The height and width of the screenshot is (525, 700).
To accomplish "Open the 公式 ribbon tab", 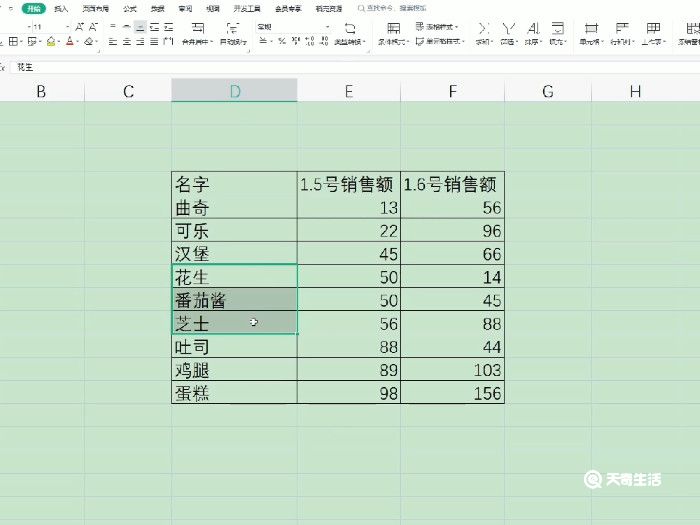I will 130,8.
